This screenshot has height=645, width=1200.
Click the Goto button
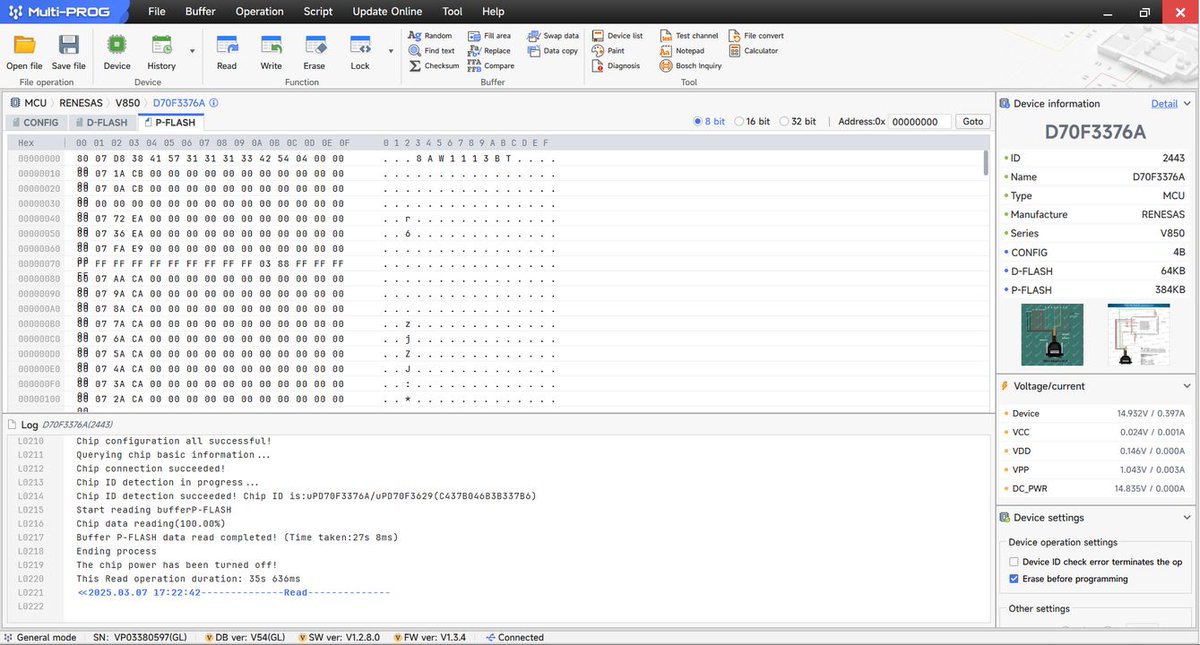(x=973, y=121)
